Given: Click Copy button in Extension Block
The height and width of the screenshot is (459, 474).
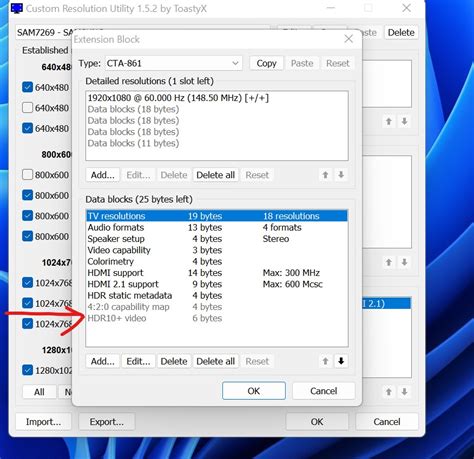Looking at the screenshot, I should (266, 63).
